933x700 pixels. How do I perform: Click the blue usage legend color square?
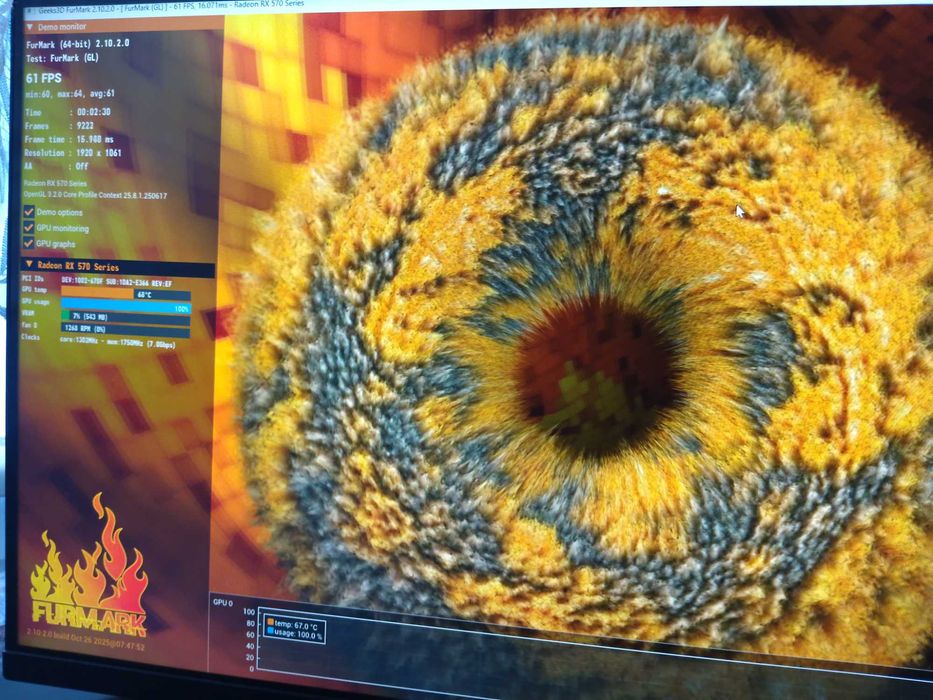pyautogui.click(x=270, y=630)
